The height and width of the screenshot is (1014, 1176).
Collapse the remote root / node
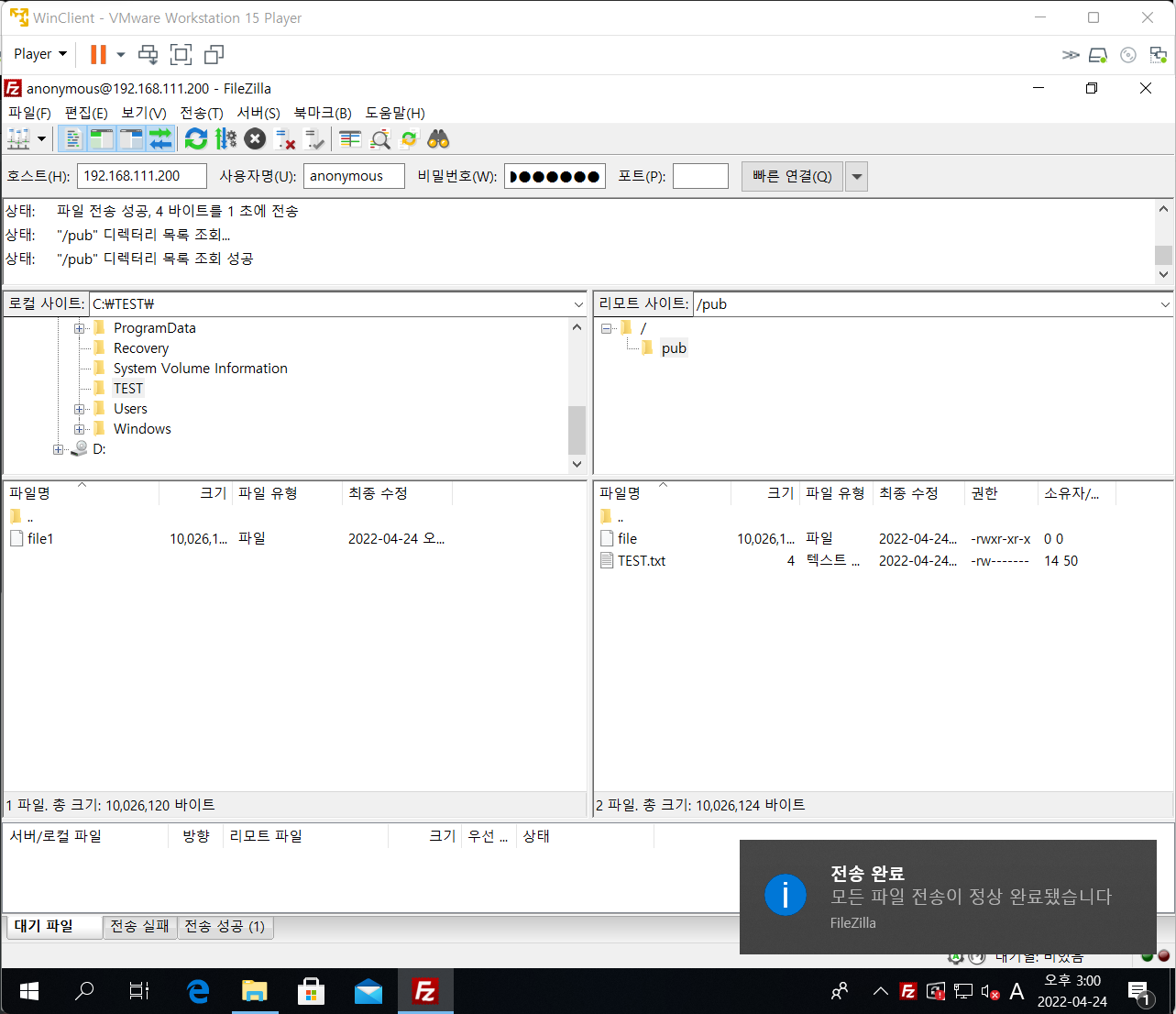[606, 328]
